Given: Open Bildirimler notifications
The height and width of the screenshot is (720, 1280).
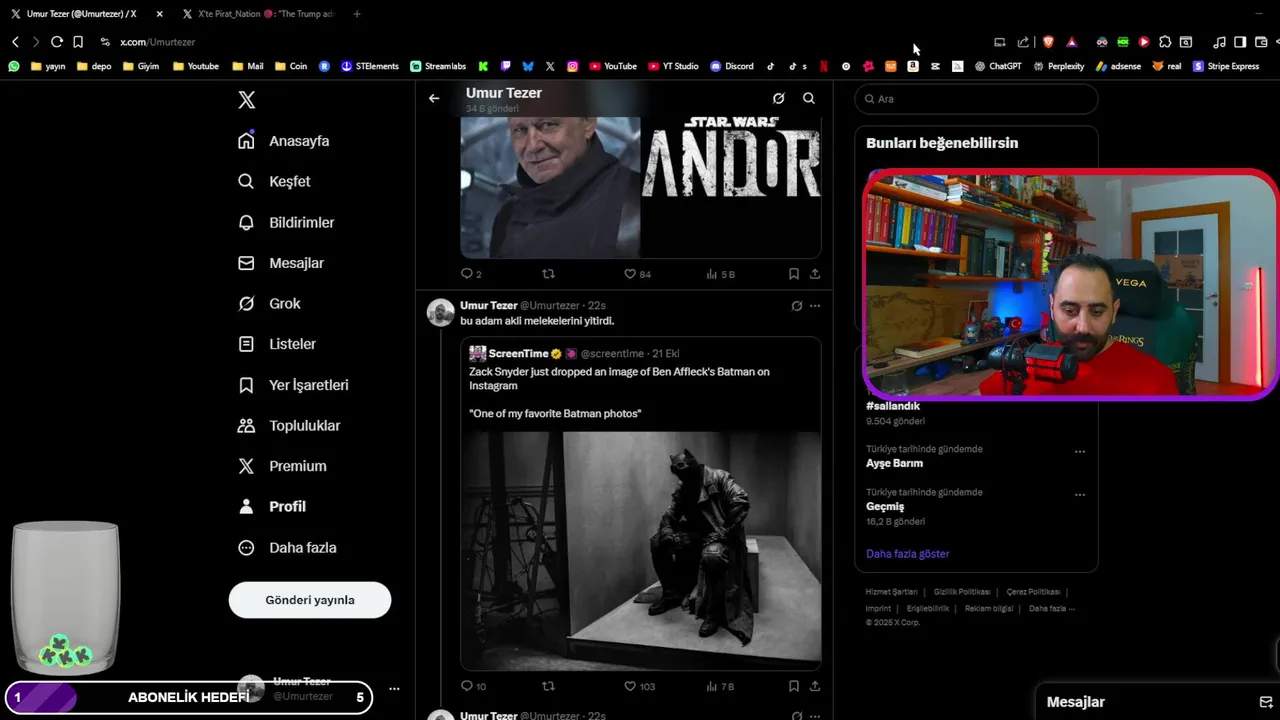Looking at the screenshot, I should (x=286, y=222).
